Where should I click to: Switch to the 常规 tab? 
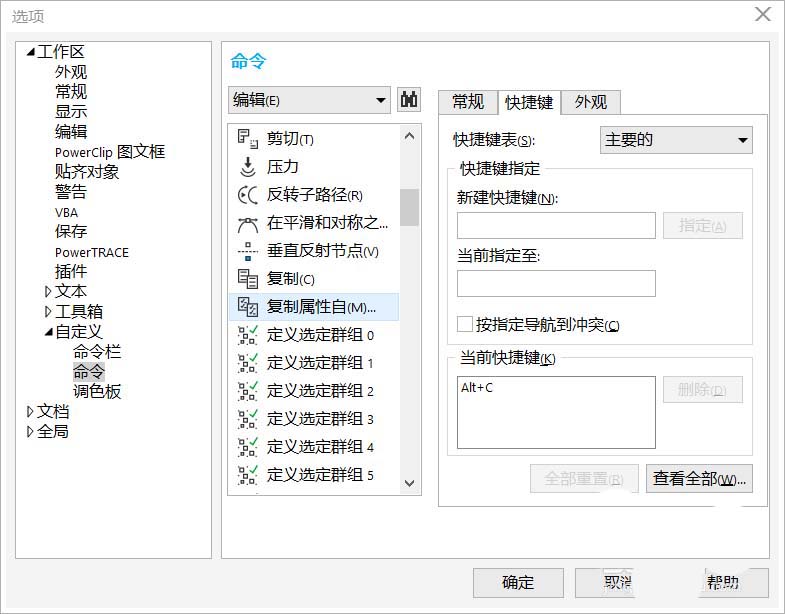pos(468,102)
